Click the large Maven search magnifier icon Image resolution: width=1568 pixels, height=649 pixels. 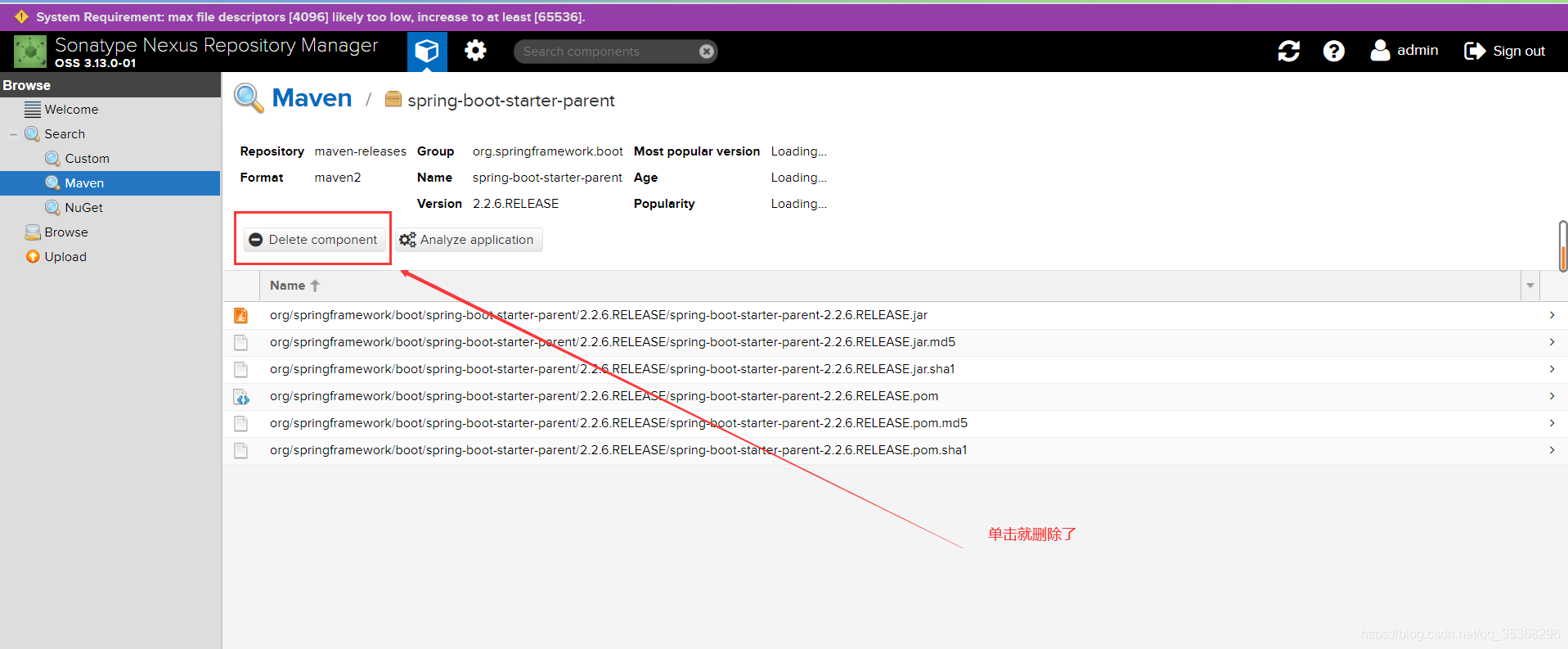pos(249,98)
